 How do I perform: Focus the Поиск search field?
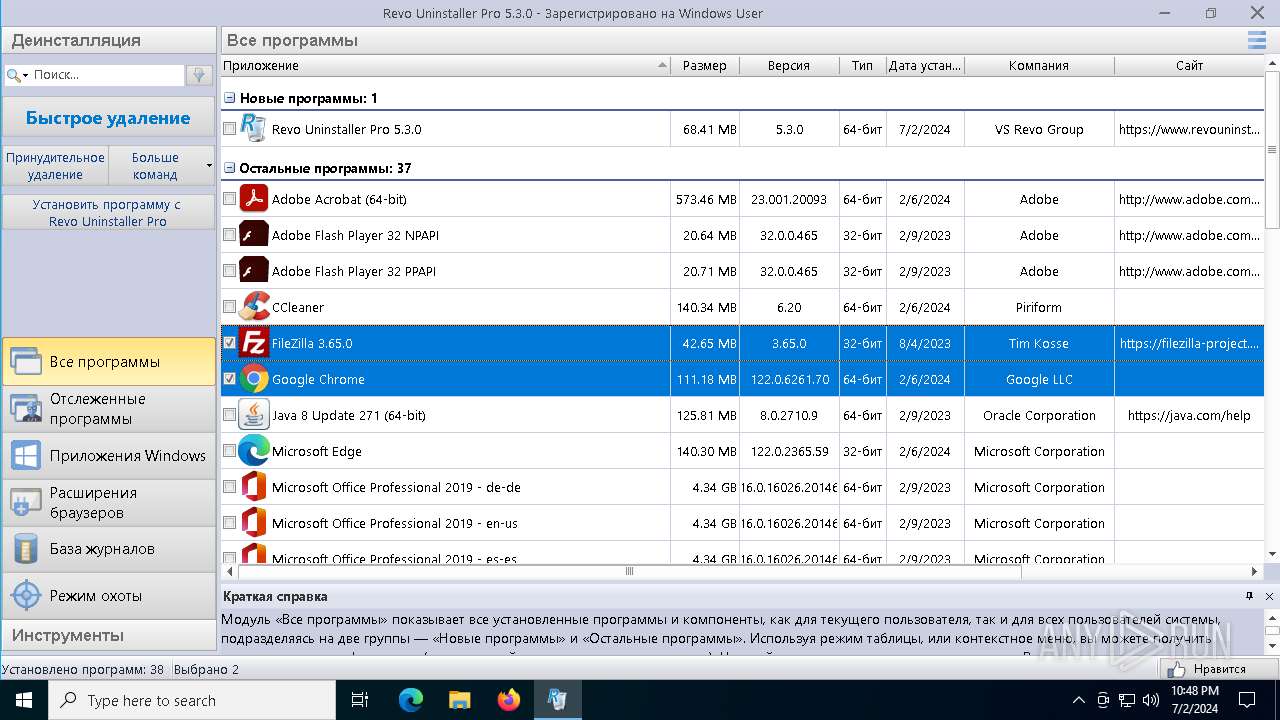[x=107, y=75]
